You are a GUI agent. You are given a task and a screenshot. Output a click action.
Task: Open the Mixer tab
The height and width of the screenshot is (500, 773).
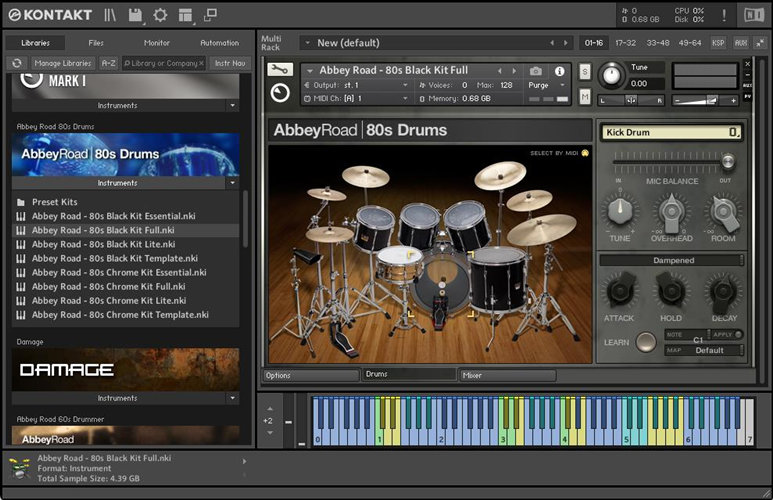tap(507, 375)
